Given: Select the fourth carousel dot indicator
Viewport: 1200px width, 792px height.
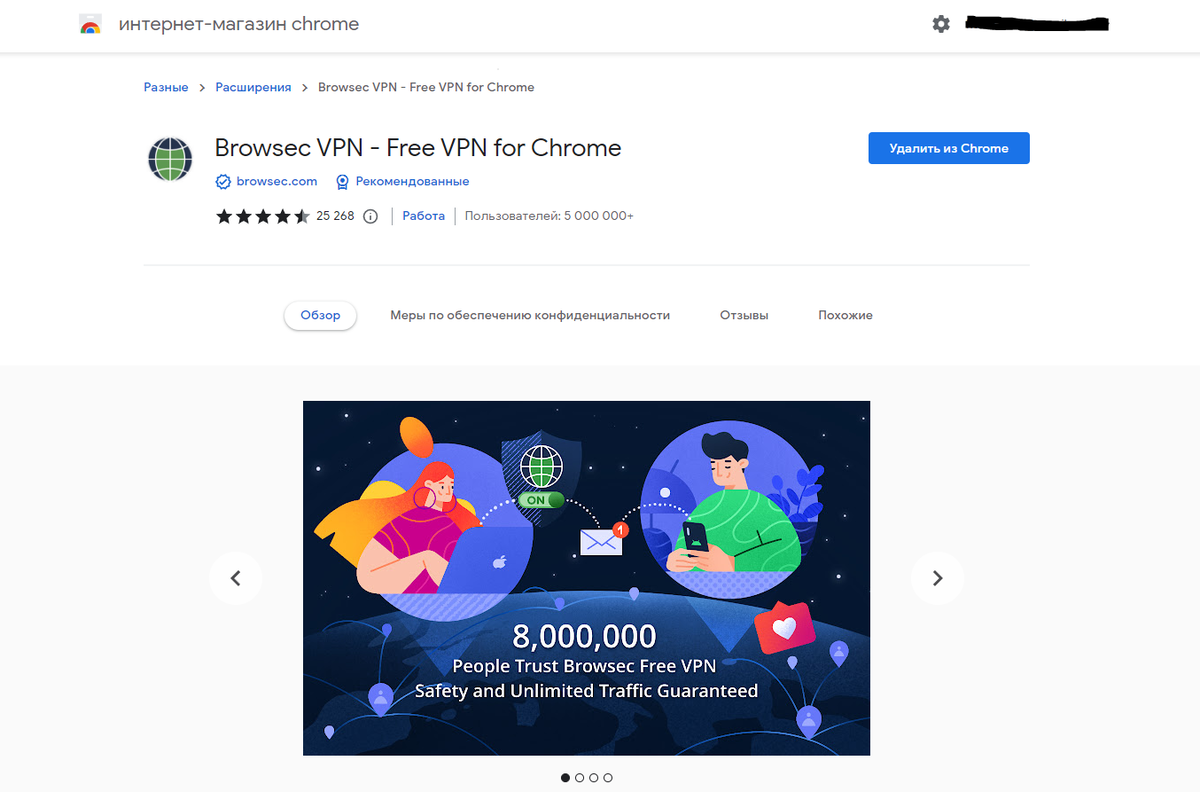Looking at the screenshot, I should pyautogui.click(x=608, y=777).
